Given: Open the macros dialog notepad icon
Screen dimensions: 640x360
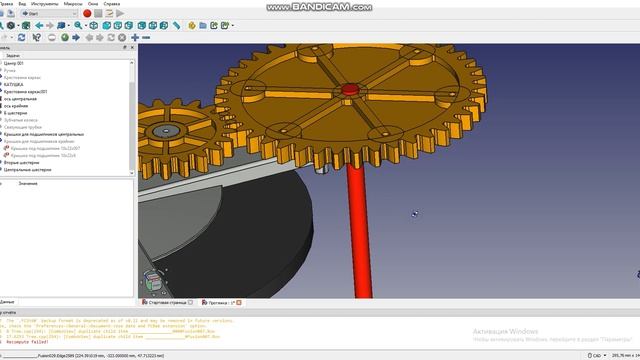Looking at the screenshot, I should point(109,13).
